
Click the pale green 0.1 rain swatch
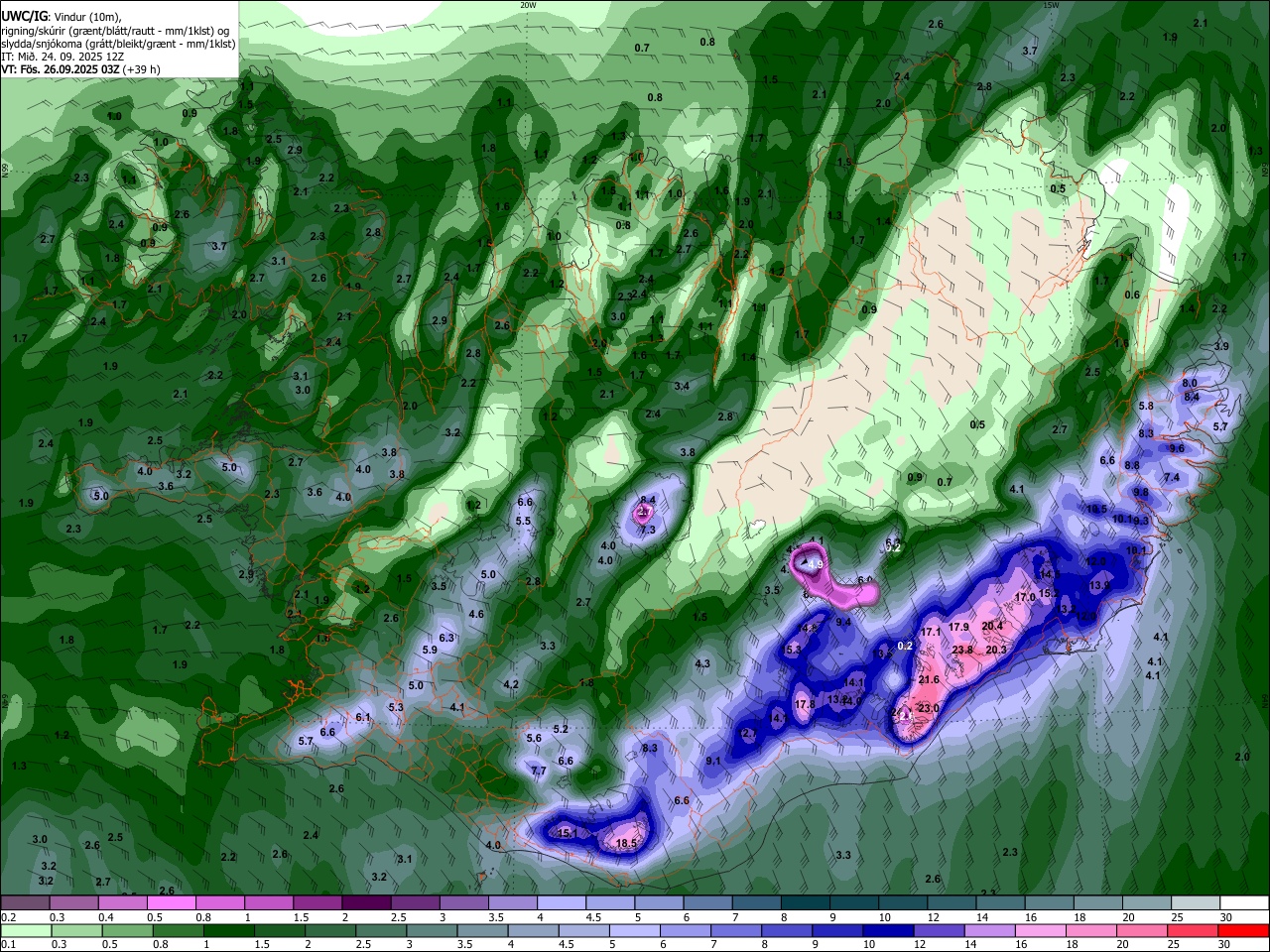click(x=25, y=930)
